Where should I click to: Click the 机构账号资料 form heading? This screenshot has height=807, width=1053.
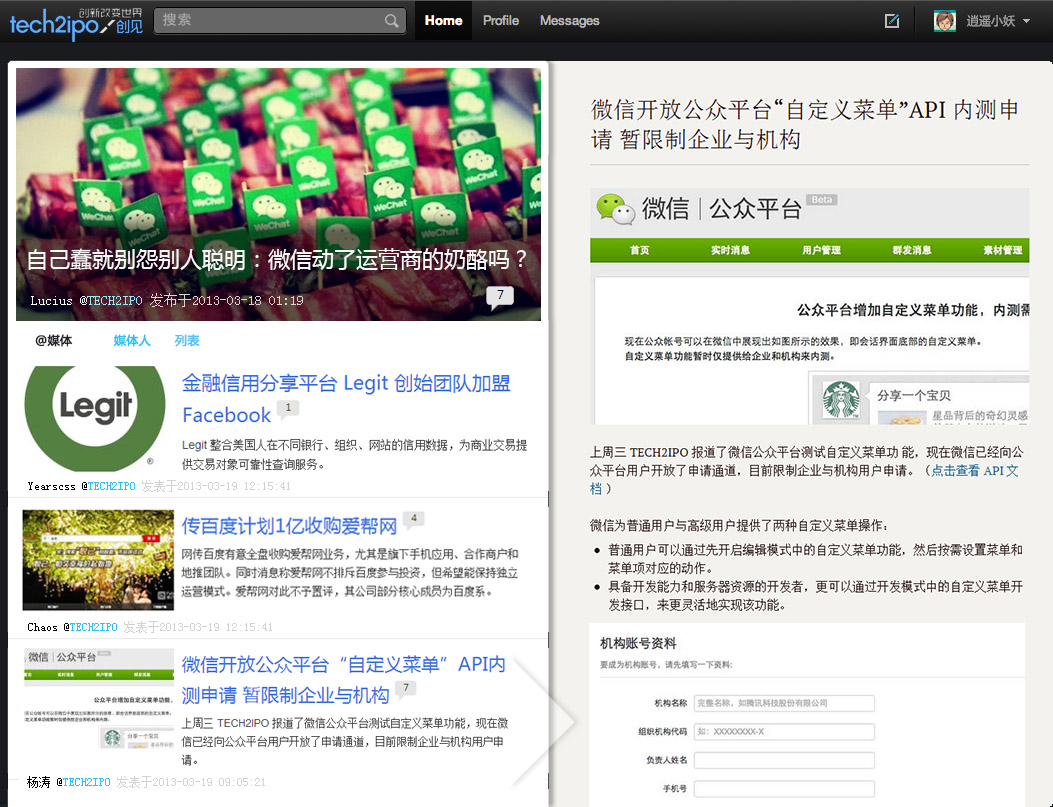[x=638, y=643]
